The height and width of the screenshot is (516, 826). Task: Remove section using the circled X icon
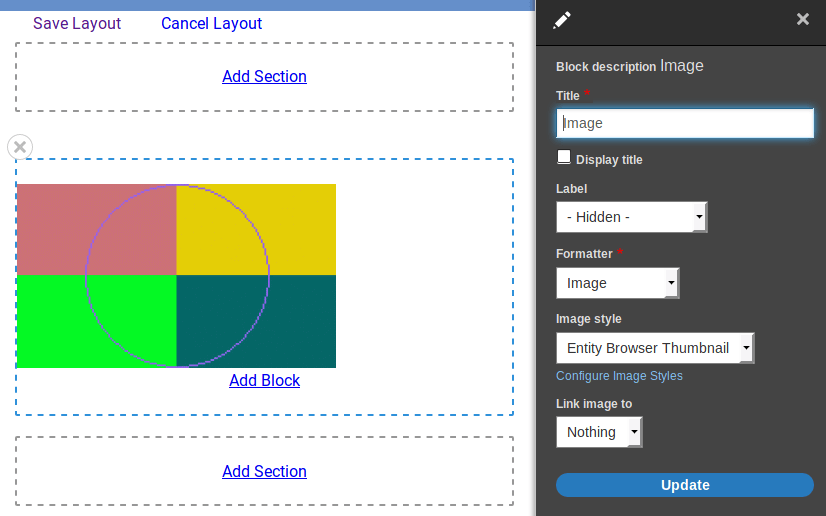tap(20, 147)
